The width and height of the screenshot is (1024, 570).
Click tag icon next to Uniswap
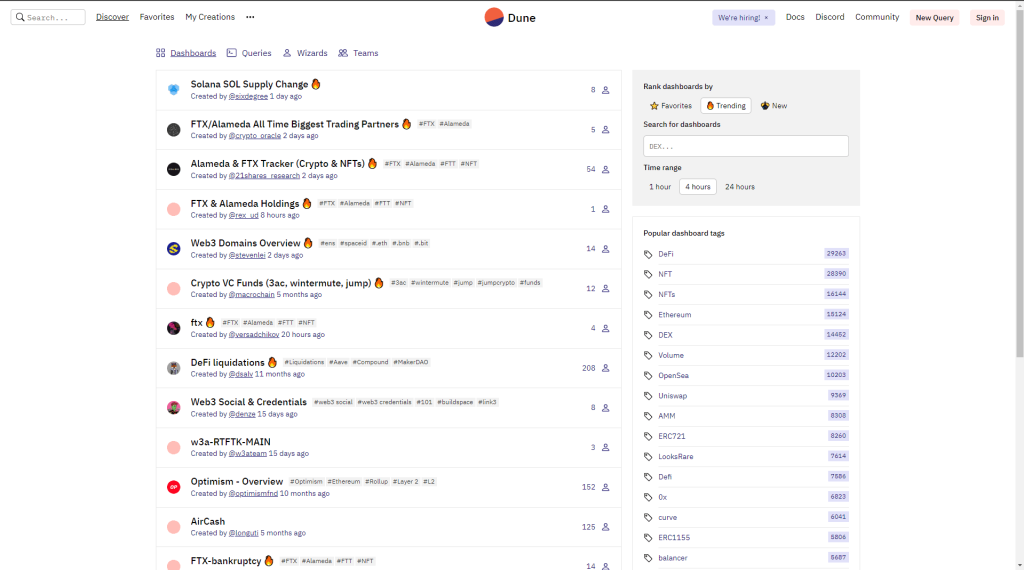pyautogui.click(x=648, y=396)
